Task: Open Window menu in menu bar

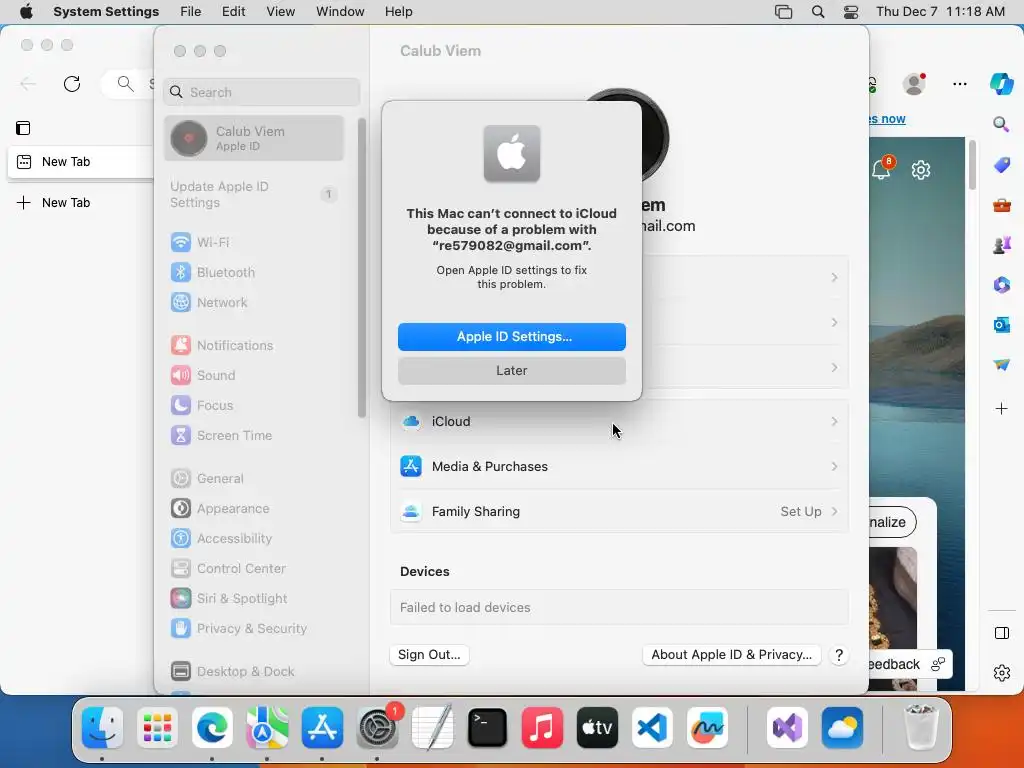Action: pyautogui.click(x=340, y=12)
